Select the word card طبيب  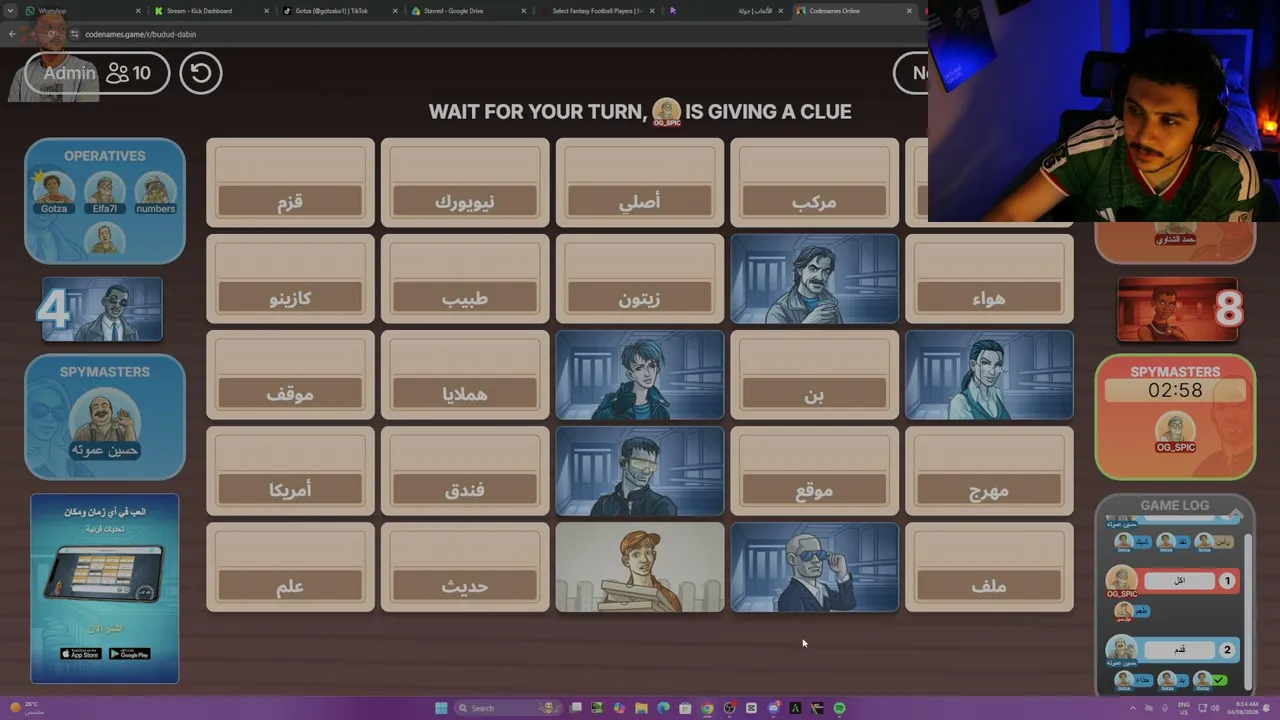[x=465, y=279]
